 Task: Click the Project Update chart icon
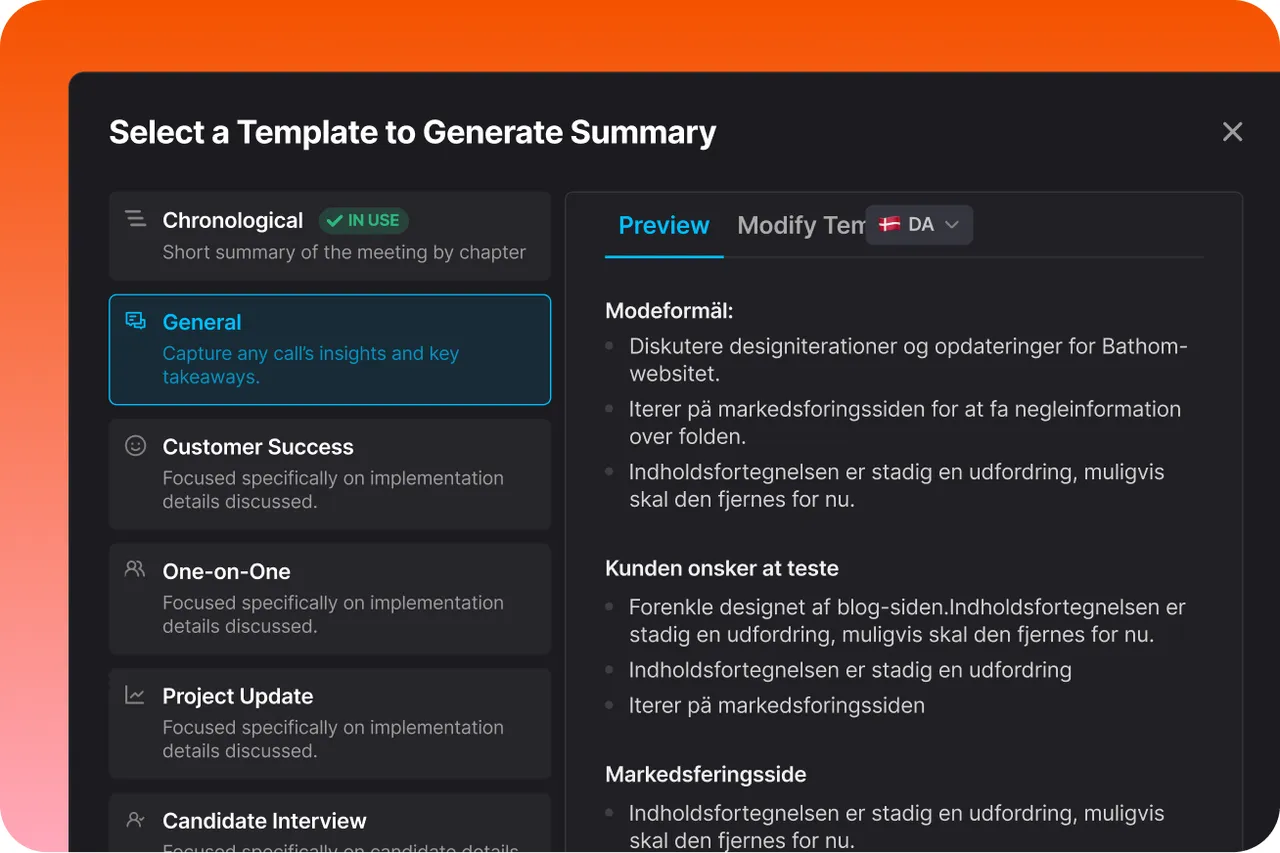tap(135, 695)
